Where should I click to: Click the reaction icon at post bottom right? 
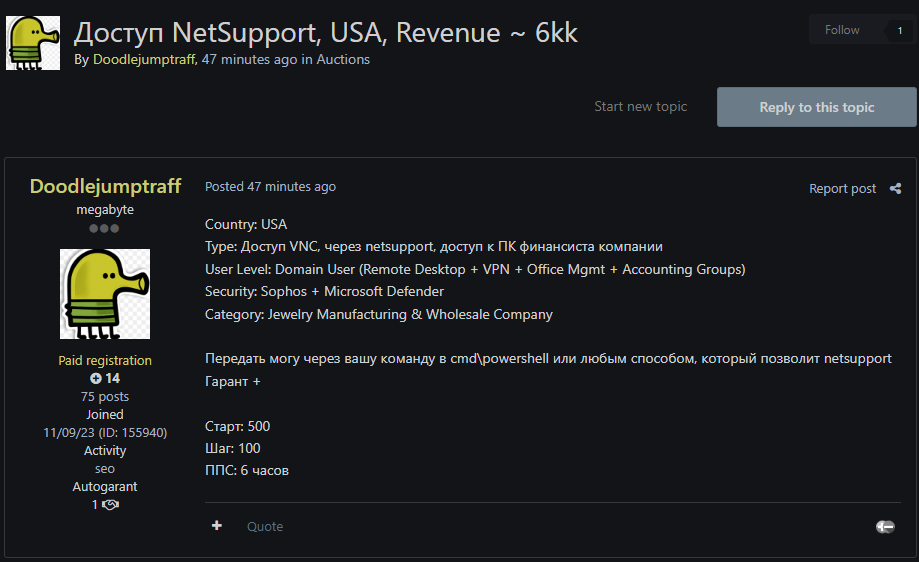tap(885, 527)
